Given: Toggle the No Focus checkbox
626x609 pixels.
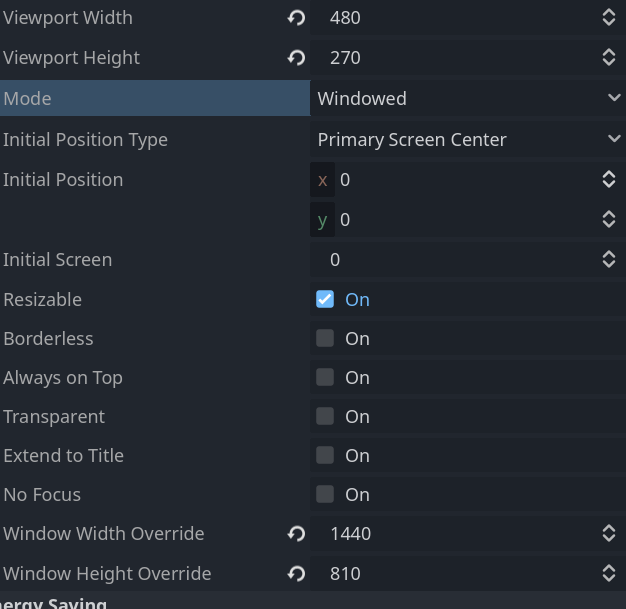Looking at the screenshot, I should (x=325, y=494).
